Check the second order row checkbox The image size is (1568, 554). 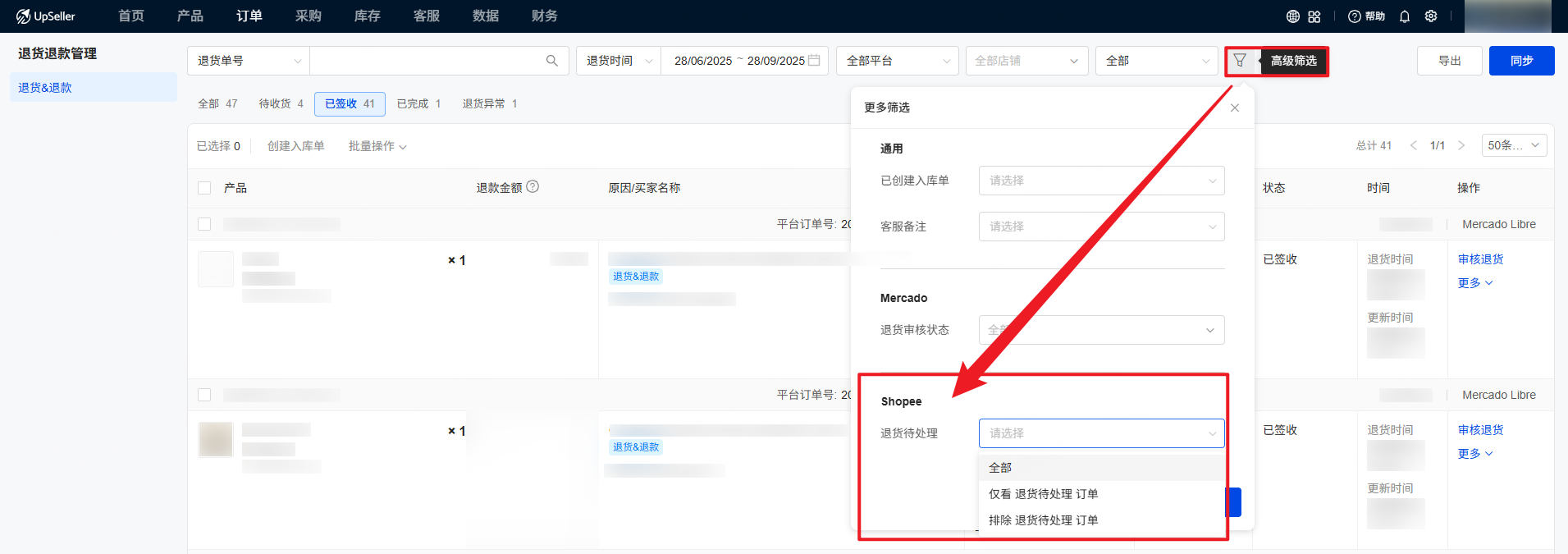point(204,395)
